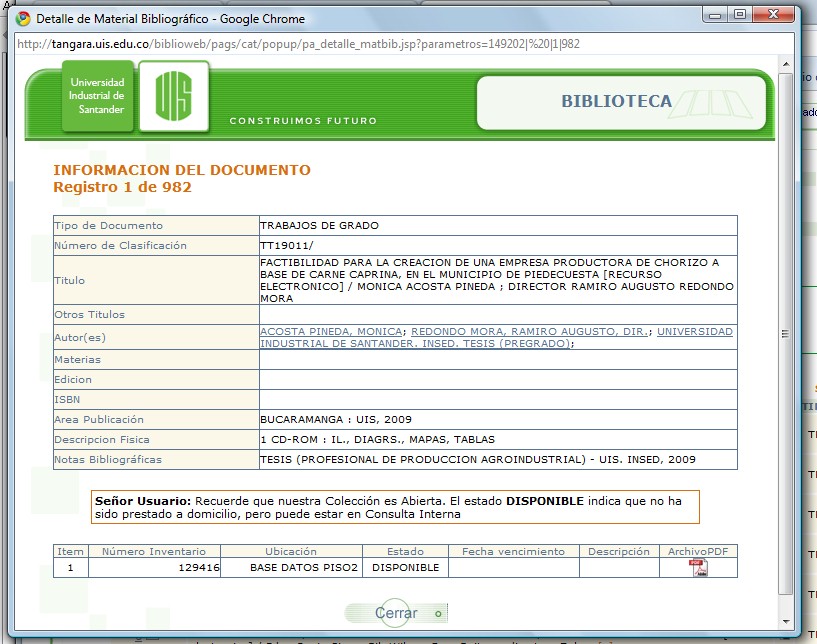Viewport: 817px width, 644px height.
Task: Open the PDF file icon in ArchivoPDF column
Action: pyautogui.click(x=698, y=568)
